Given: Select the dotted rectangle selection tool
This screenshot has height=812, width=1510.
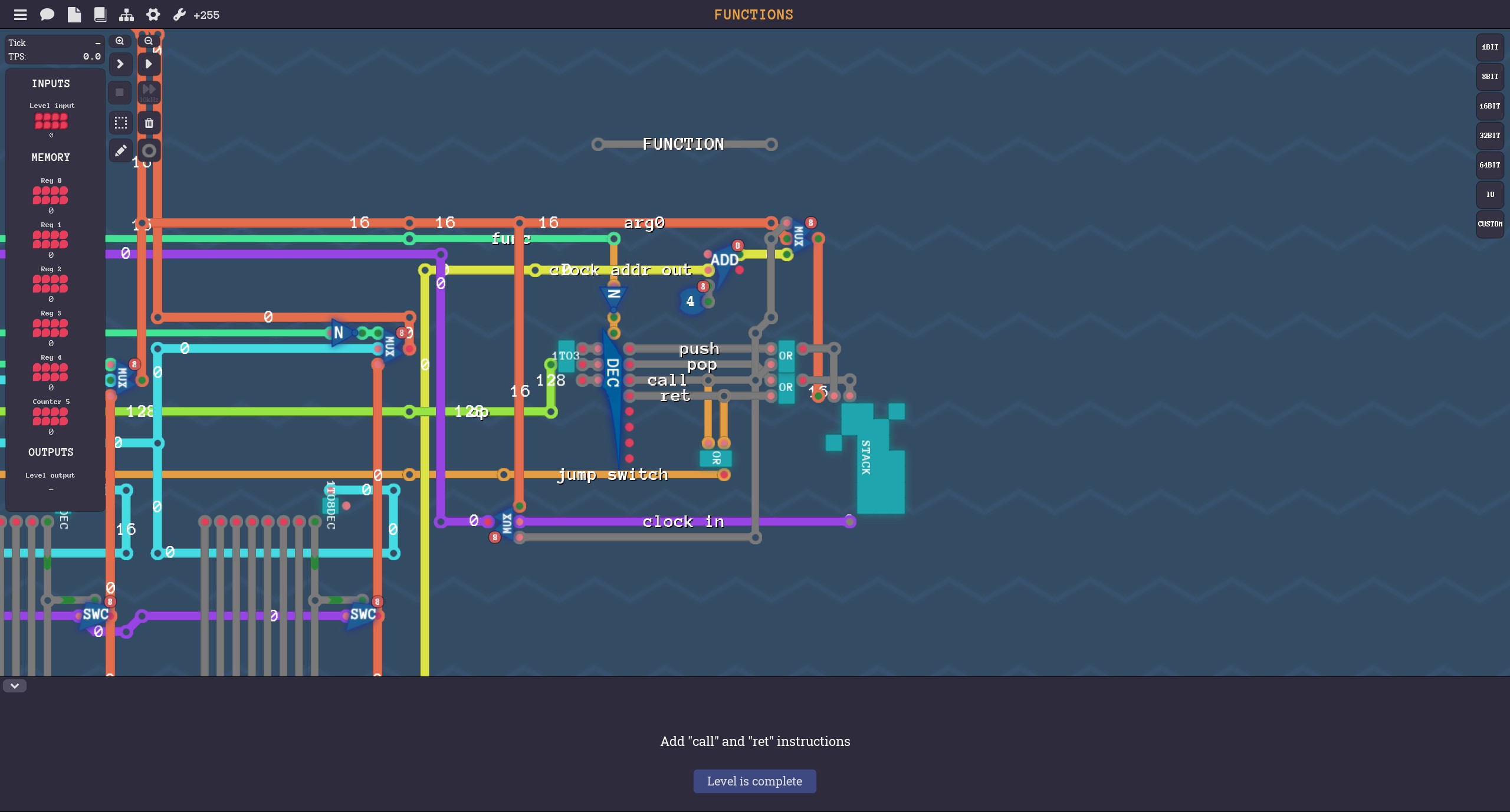Looking at the screenshot, I should click(121, 123).
